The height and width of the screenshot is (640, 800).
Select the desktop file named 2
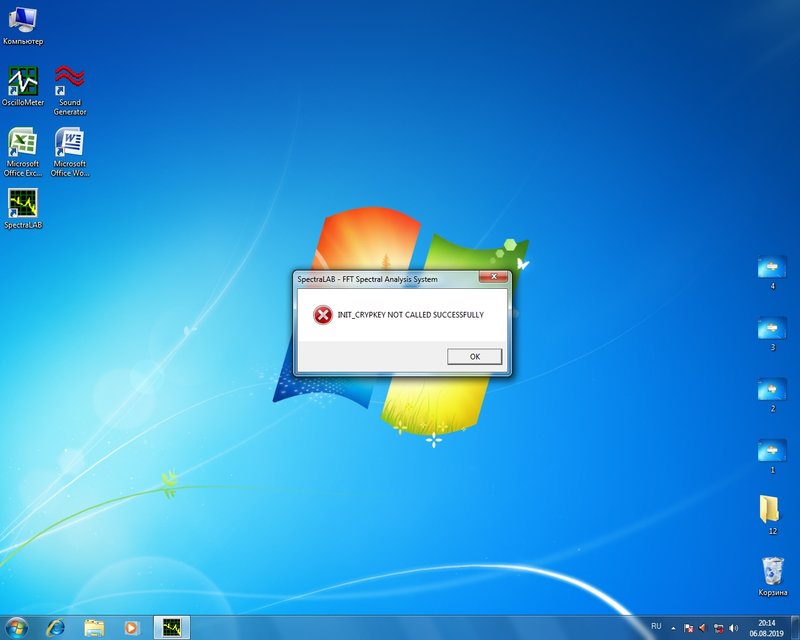point(772,396)
